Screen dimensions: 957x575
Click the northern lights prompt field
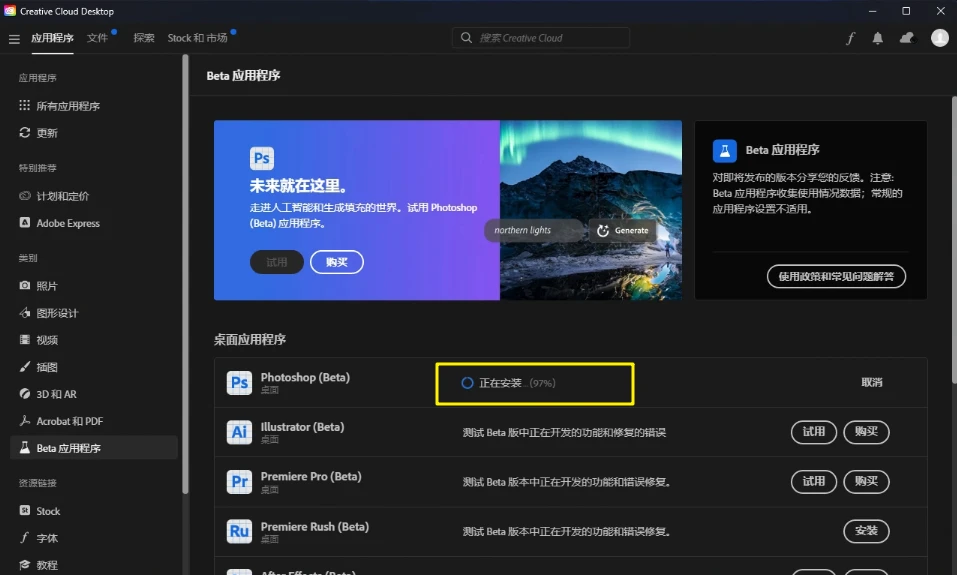536,231
